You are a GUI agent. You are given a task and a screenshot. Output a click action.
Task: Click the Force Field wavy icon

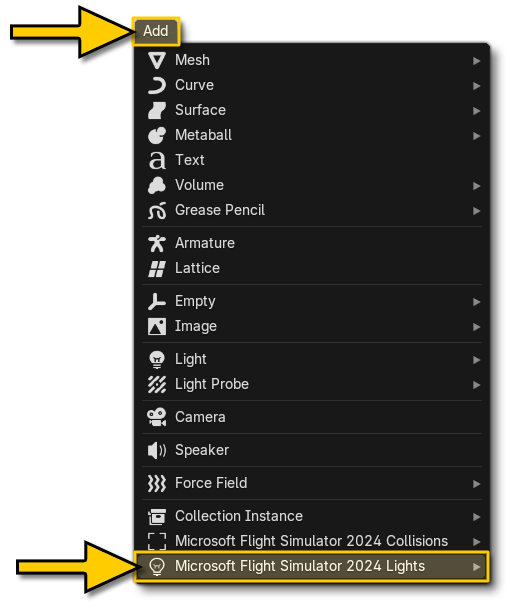[157, 483]
